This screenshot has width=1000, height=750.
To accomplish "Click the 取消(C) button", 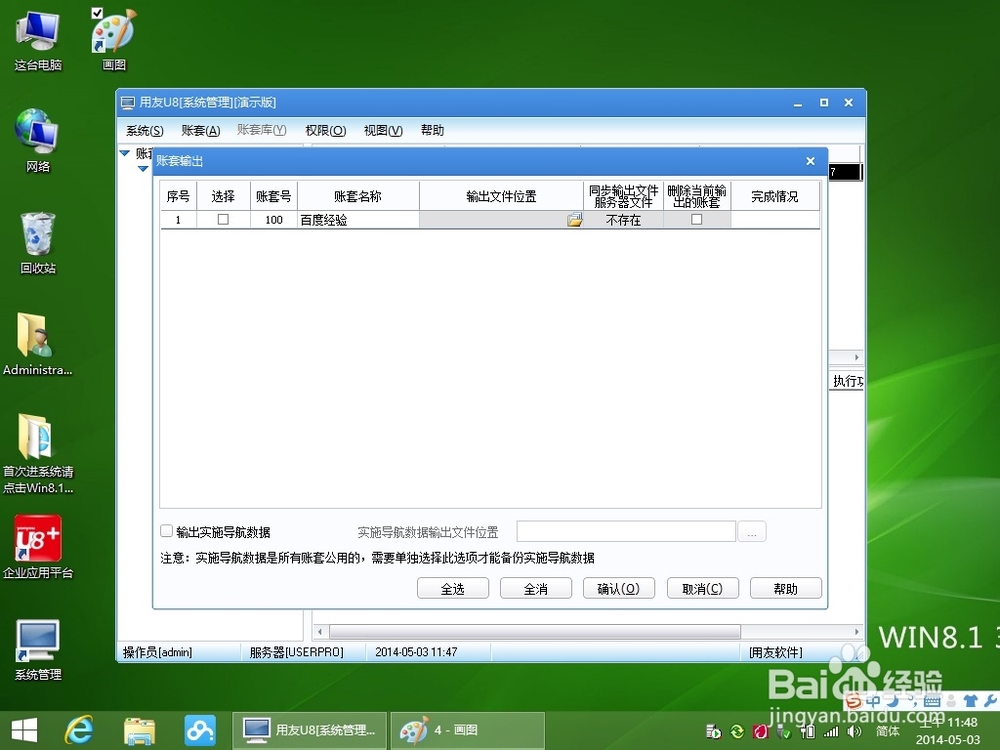I will coord(702,589).
